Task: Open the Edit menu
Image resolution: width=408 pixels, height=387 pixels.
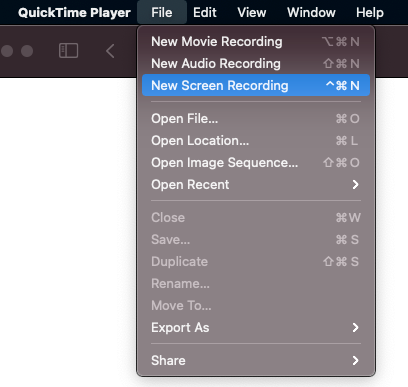Action: pos(205,13)
